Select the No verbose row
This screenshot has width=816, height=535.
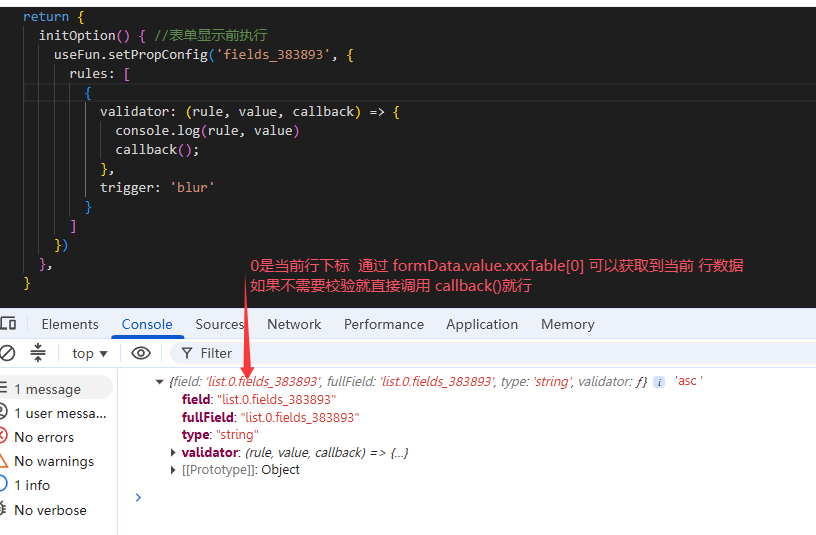(56, 509)
